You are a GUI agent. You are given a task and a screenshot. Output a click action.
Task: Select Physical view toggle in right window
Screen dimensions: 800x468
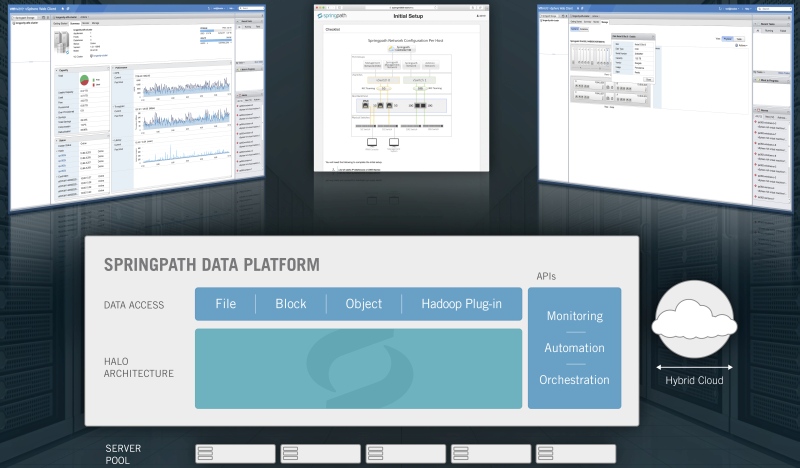tap(728, 39)
